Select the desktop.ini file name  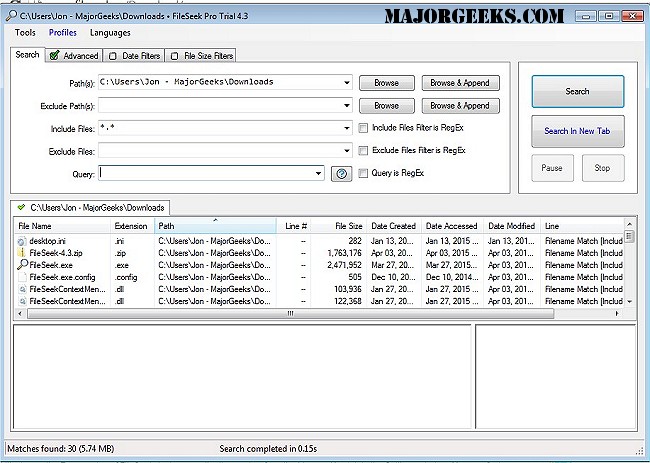47,241
